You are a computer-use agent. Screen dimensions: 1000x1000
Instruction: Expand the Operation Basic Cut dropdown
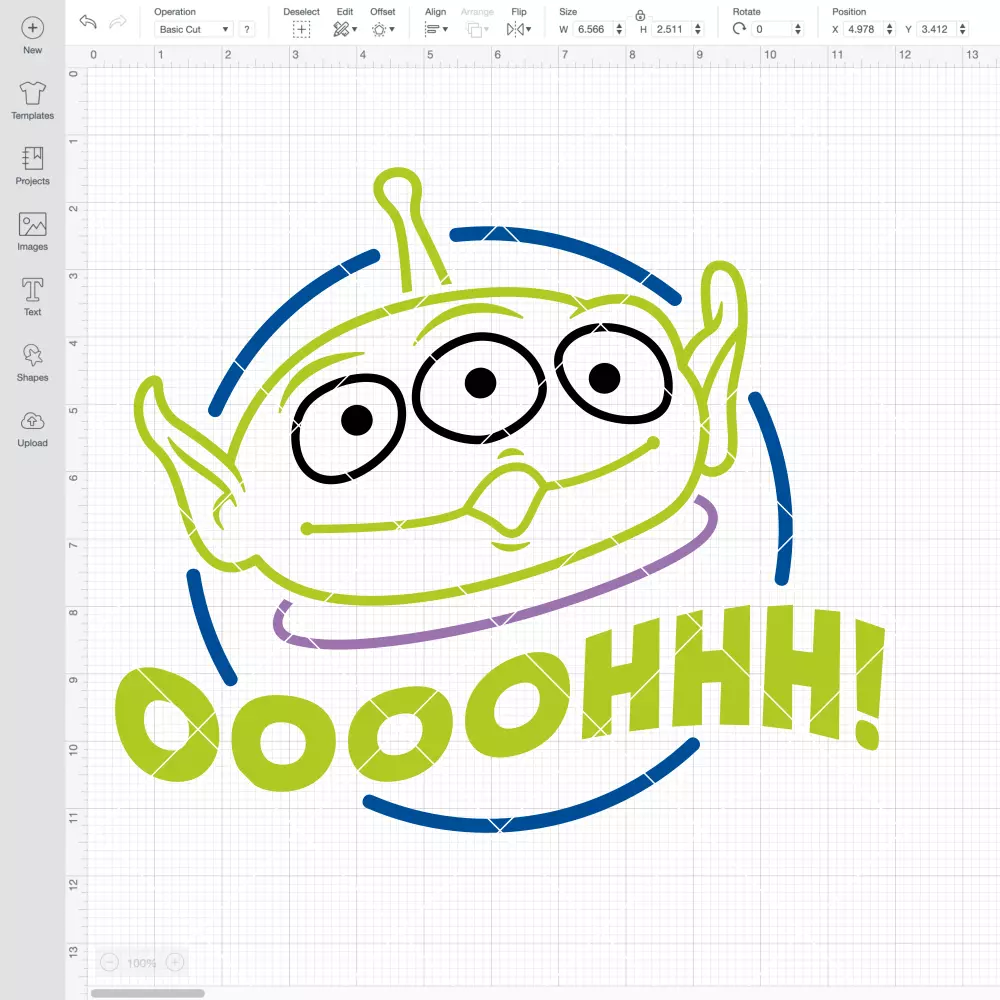click(x=194, y=29)
